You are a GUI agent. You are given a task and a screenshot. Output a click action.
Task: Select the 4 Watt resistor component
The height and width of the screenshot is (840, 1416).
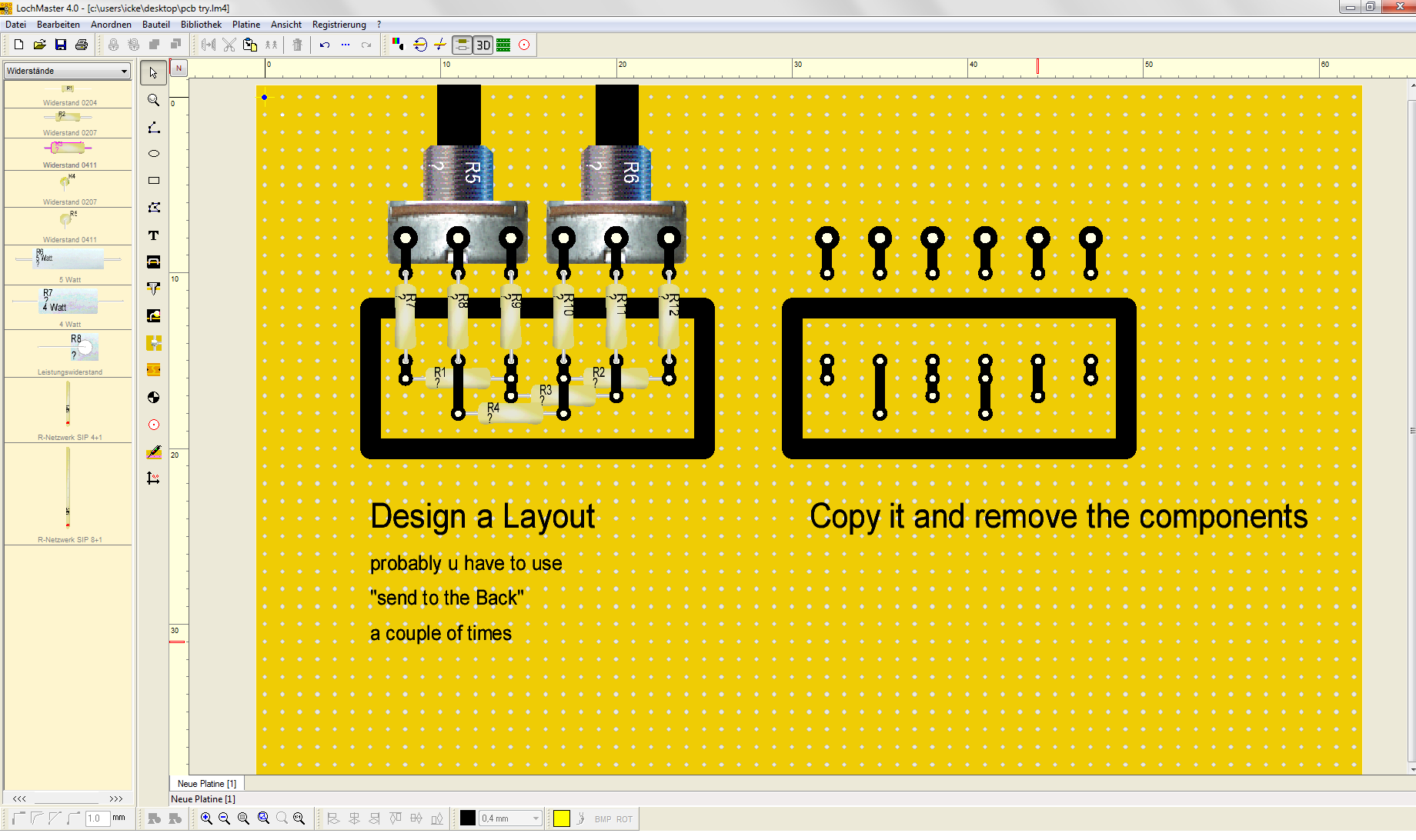[x=69, y=308]
